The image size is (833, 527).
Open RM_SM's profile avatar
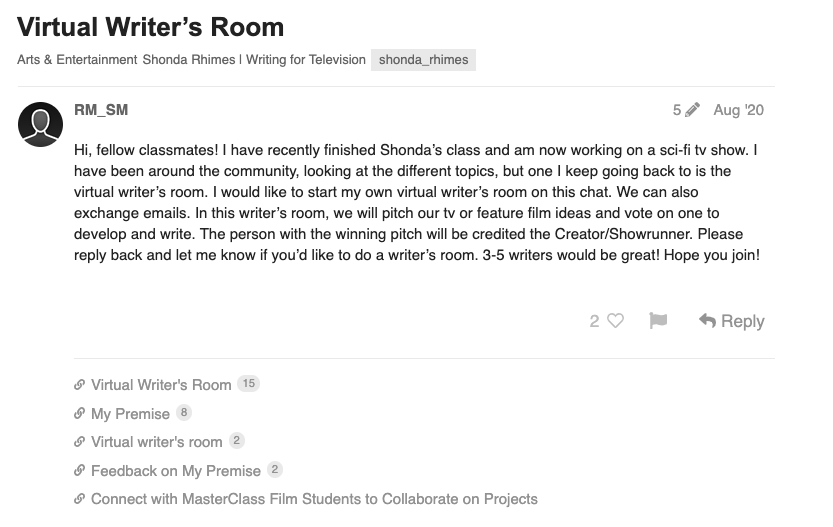[40, 124]
